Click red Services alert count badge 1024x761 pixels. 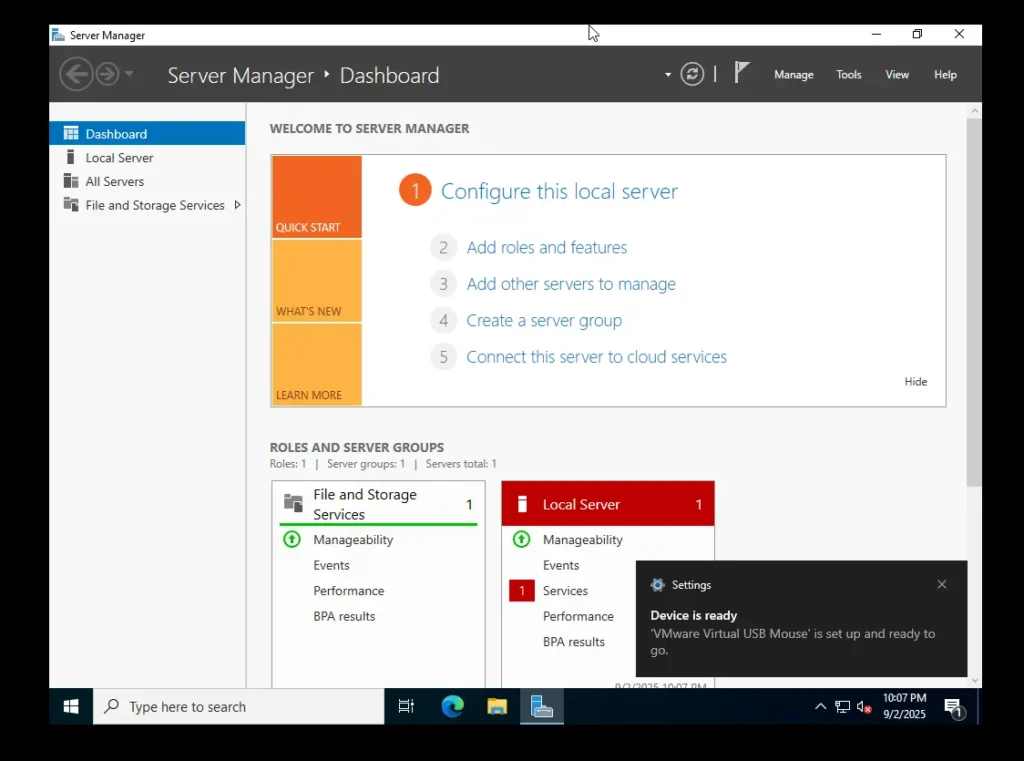(x=522, y=591)
